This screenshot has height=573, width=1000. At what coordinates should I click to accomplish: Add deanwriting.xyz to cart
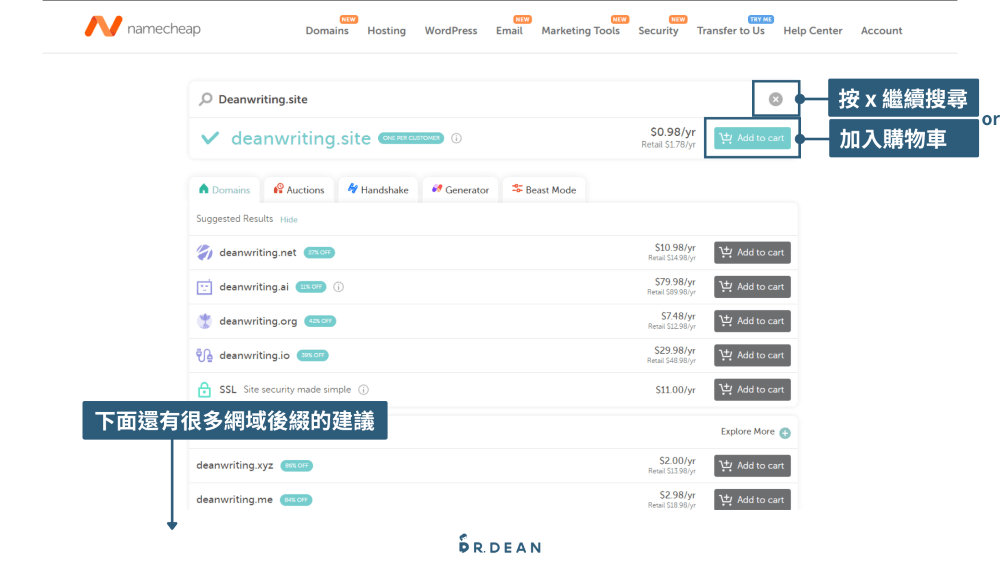point(753,466)
